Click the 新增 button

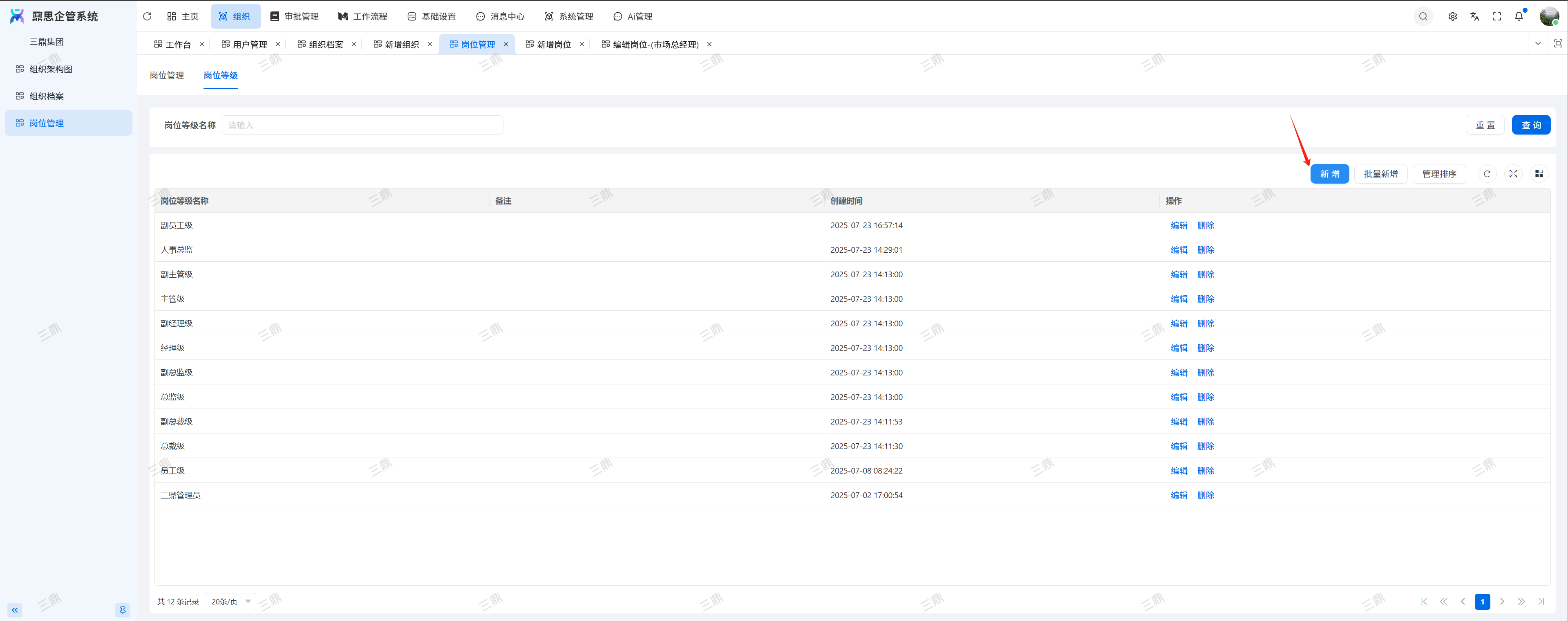click(x=1329, y=174)
